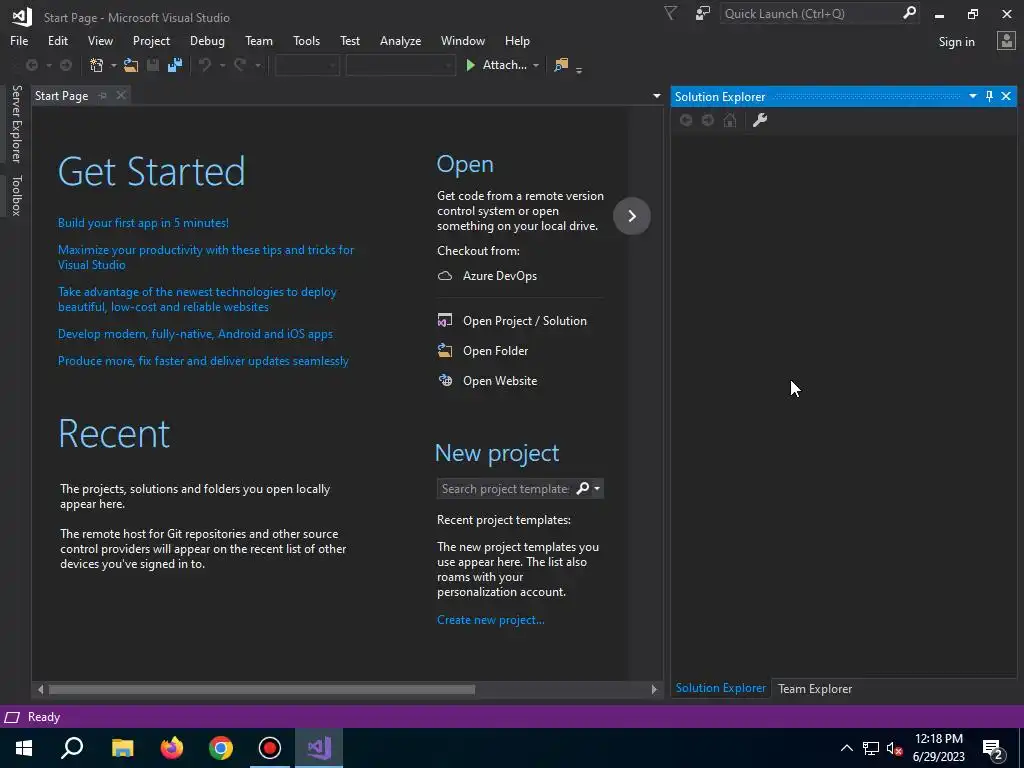Click the Save toolbar icon
Viewport: 1024px width, 768px height.
coord(153,65)
